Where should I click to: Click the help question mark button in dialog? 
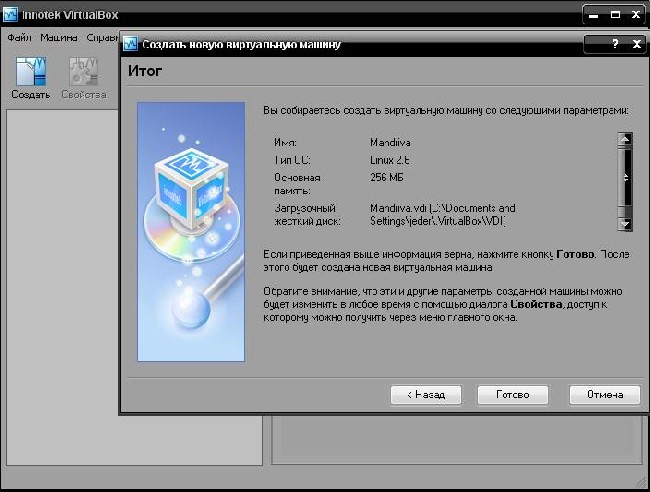pyautogui.click(x=615, y=44)
